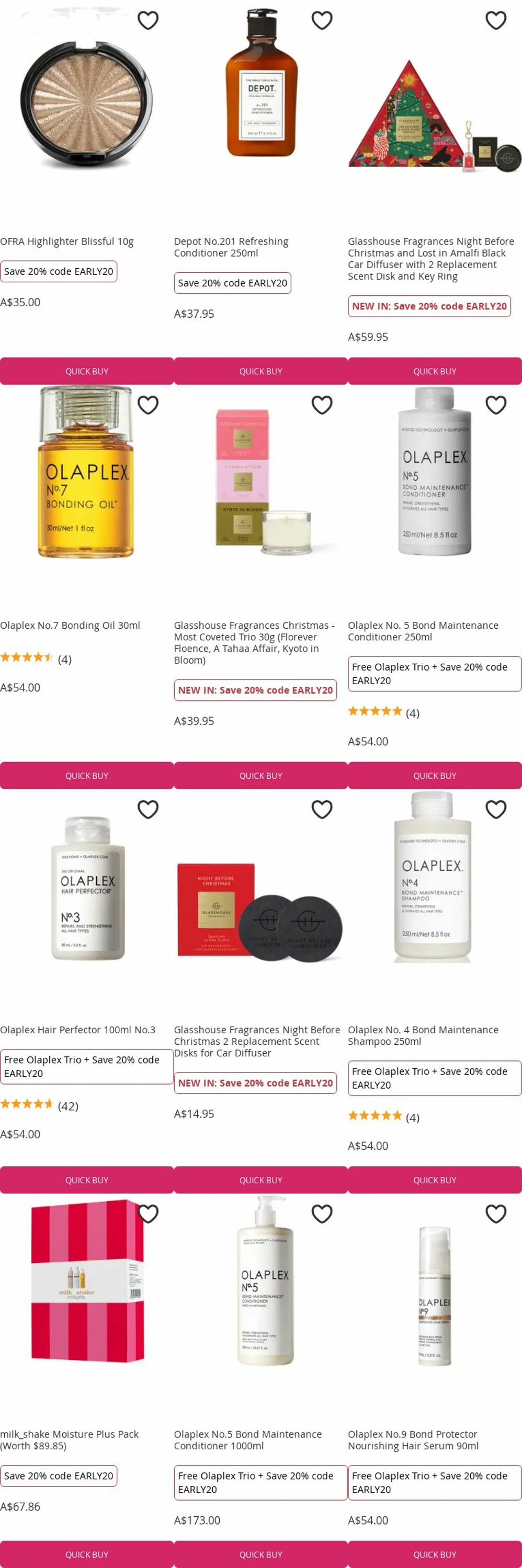
Task: Open Olaplex No.7 Bonding Oil 30ml link
Action: [70, 625]
